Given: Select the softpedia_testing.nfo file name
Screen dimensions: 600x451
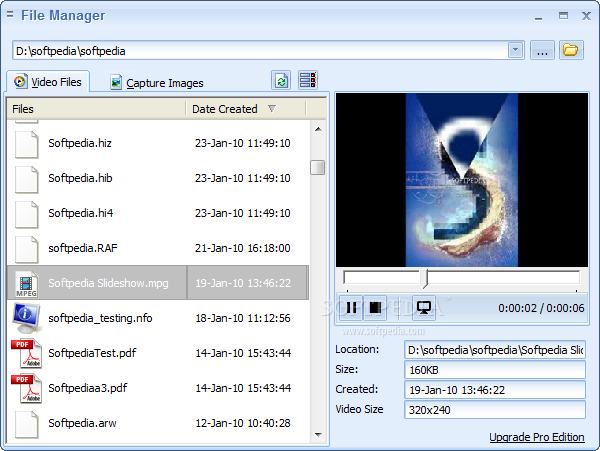Looking at the screenshot, I should (100, 318).
